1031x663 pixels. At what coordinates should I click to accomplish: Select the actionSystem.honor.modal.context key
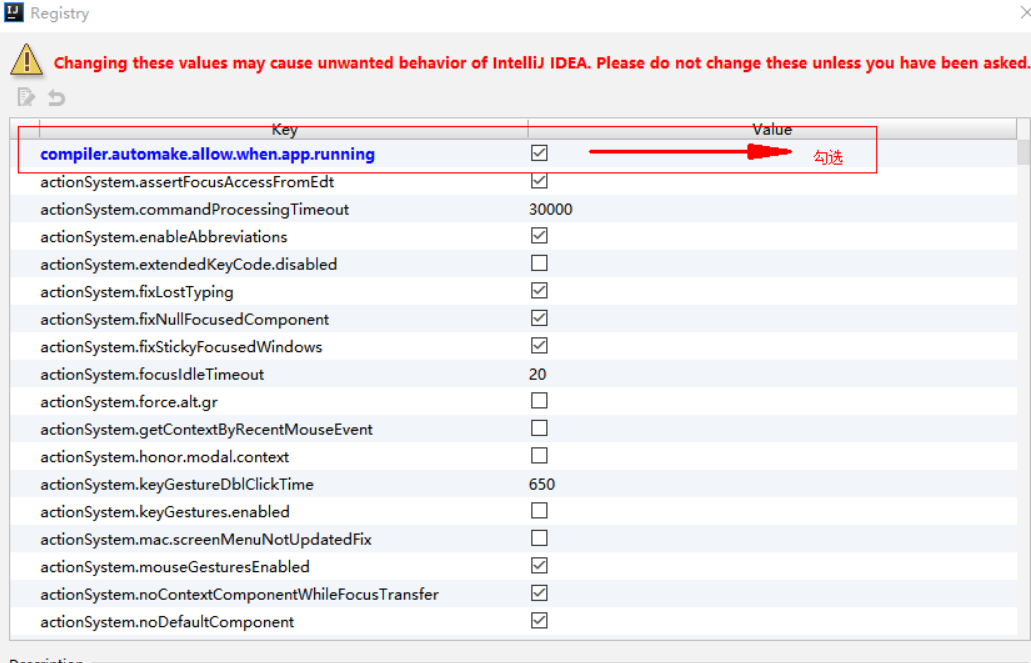click(164, 457)
